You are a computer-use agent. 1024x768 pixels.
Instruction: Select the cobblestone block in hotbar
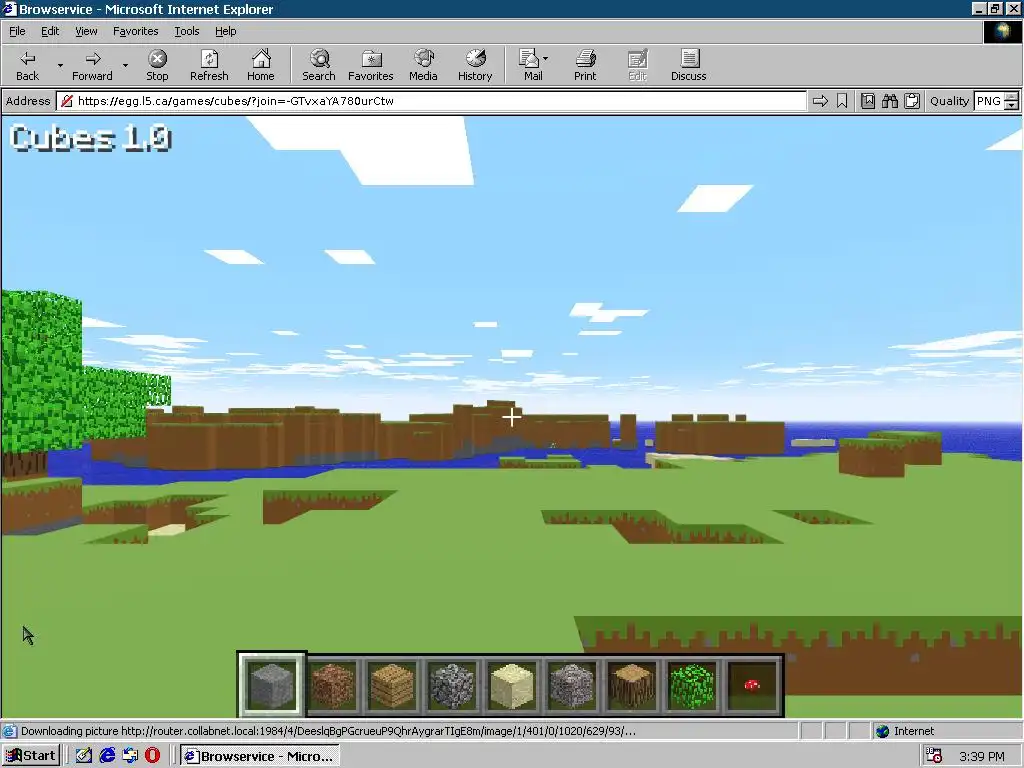[452, 685]
